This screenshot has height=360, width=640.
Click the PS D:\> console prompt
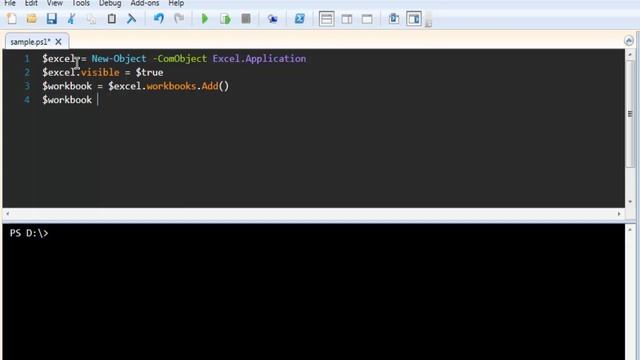click(29, 233)
